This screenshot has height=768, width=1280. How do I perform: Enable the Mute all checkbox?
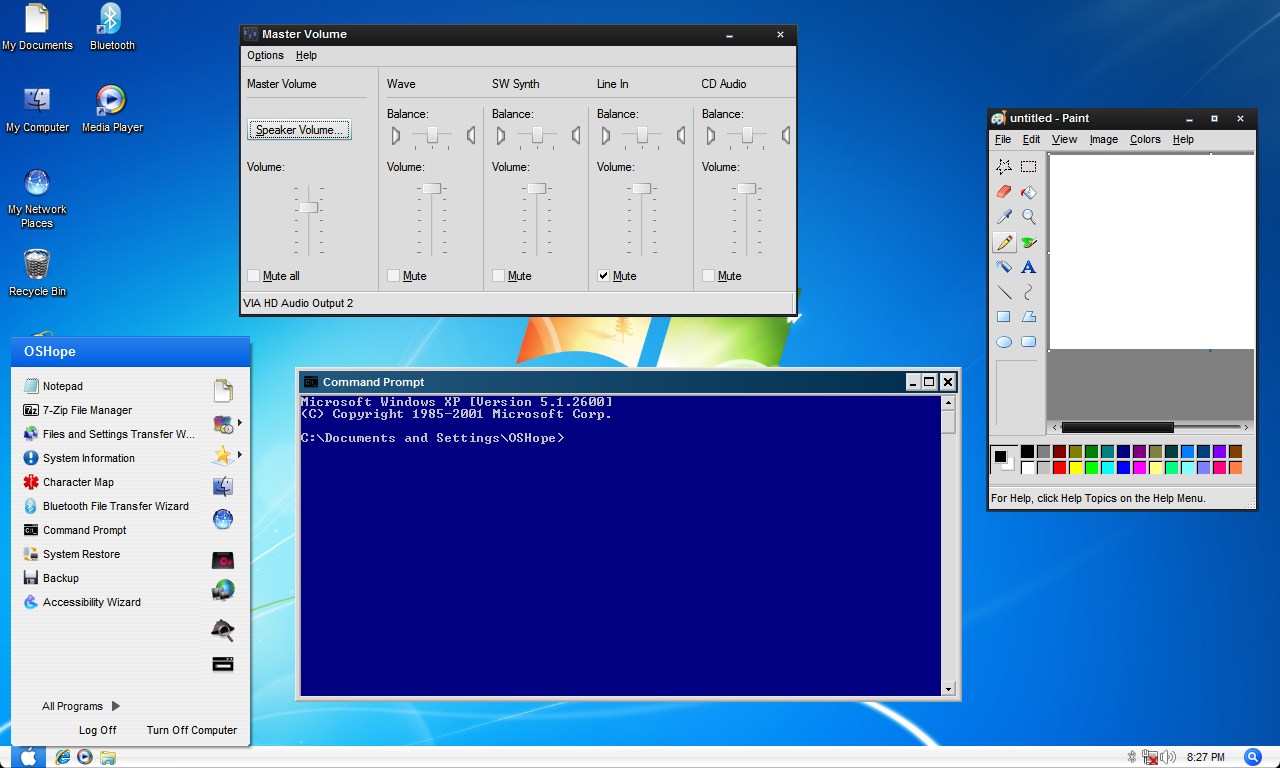coord(253,276)
